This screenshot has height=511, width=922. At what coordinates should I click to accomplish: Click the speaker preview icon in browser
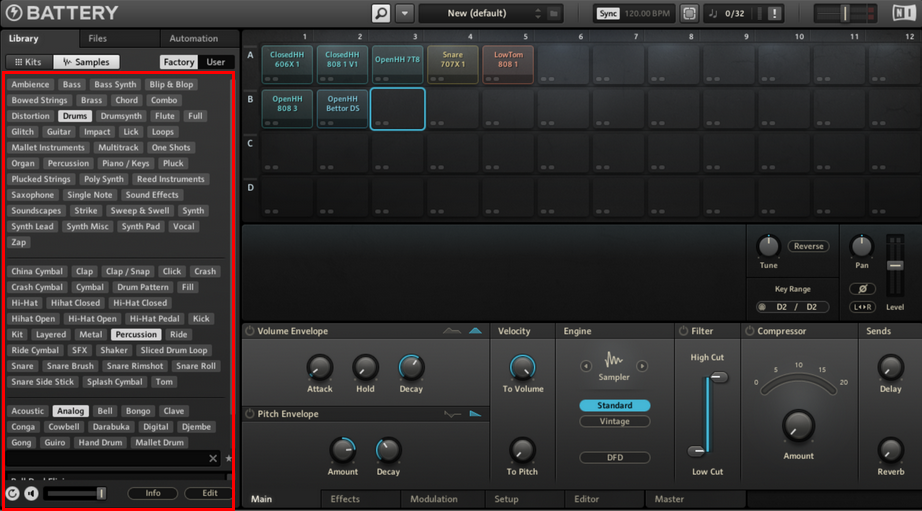pos(31,493)
